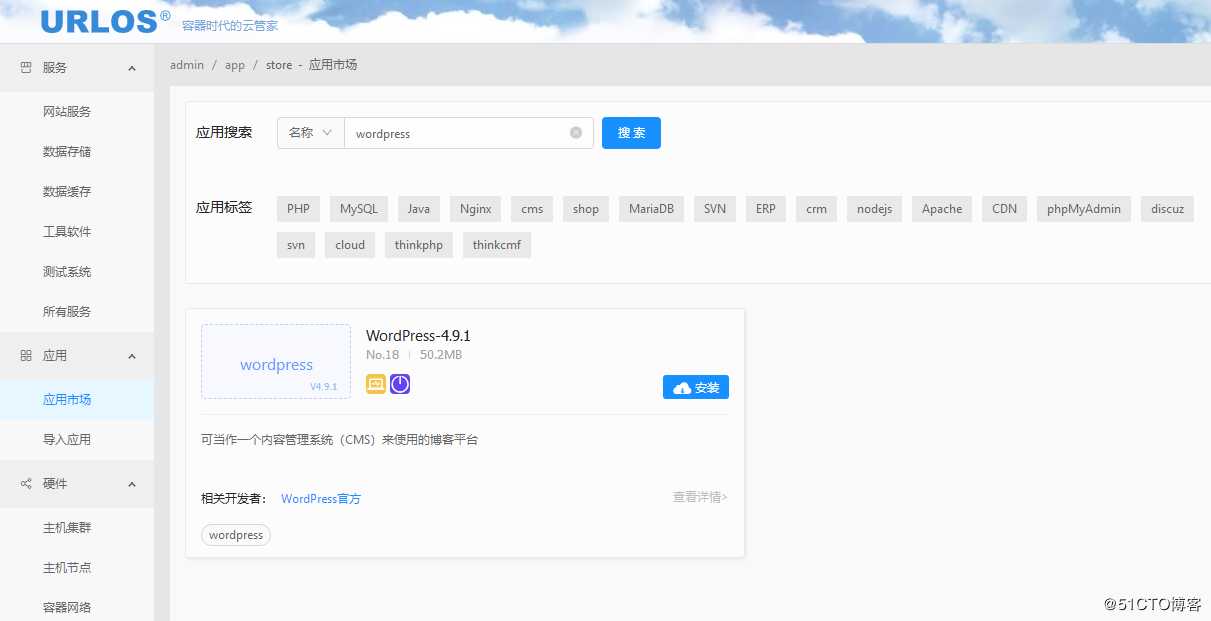Image resolution: width=1211 pixels, height=621 pixels.
Task: Open 容器网络 in the sidebar
Action: pos(67,607)
